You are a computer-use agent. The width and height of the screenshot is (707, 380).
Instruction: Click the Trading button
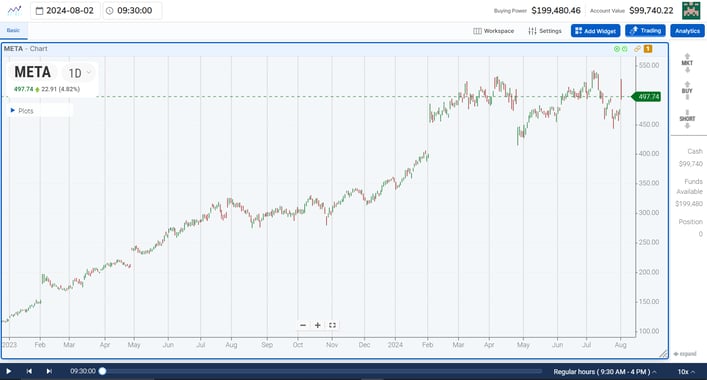[645, 31]
